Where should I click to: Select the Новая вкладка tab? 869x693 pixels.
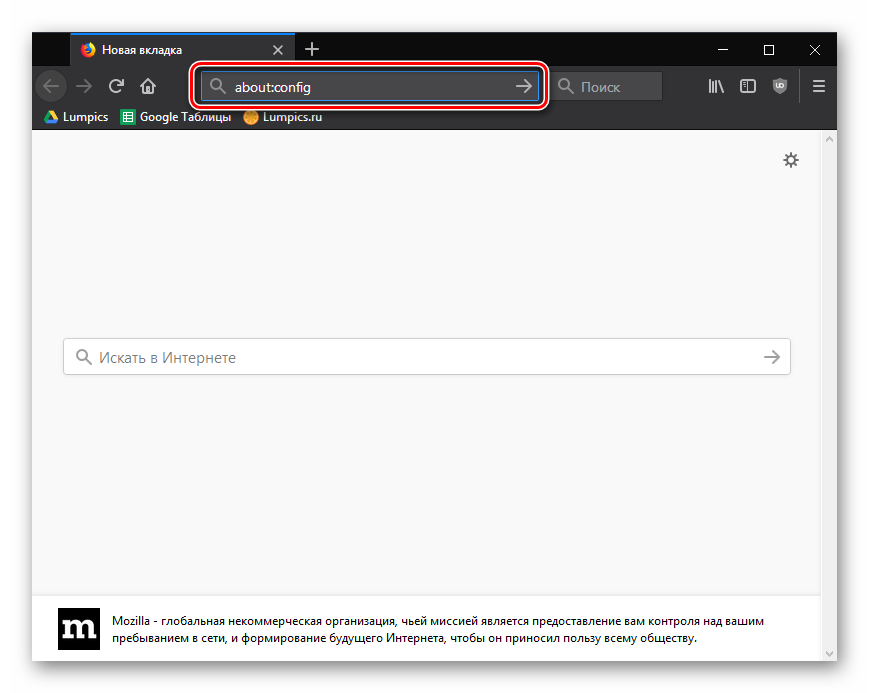(170, 49)
